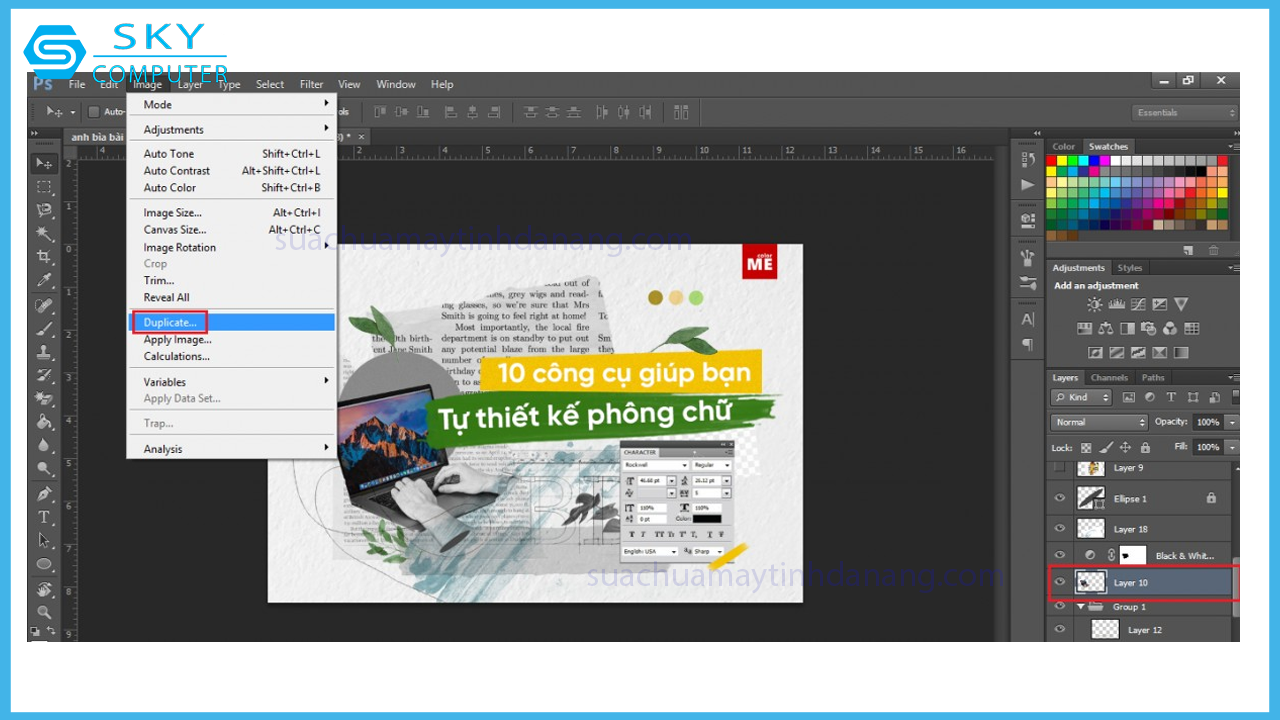The height and width of the screenshot is (720, 1280).
Task: Select the Clone Stamp tool
Action: click(44, 352)
